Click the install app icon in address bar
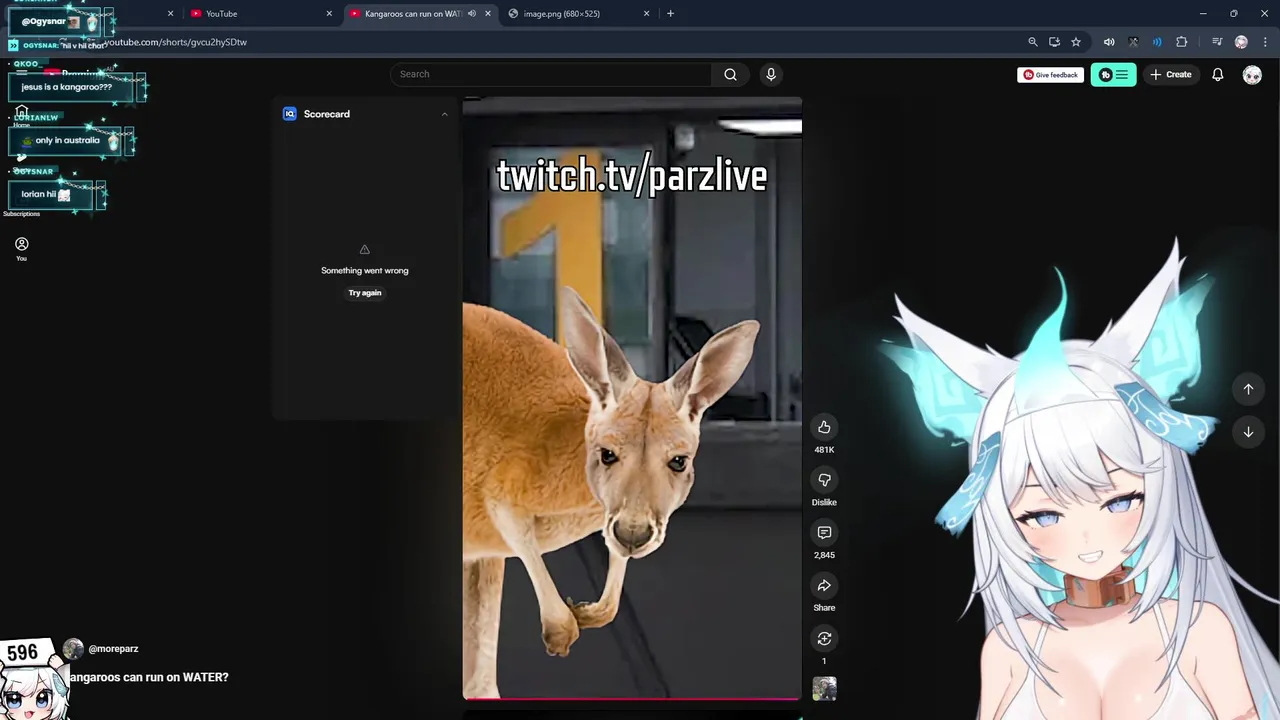Viewport: 1280px width, 720px height. tap(1054, 42)
